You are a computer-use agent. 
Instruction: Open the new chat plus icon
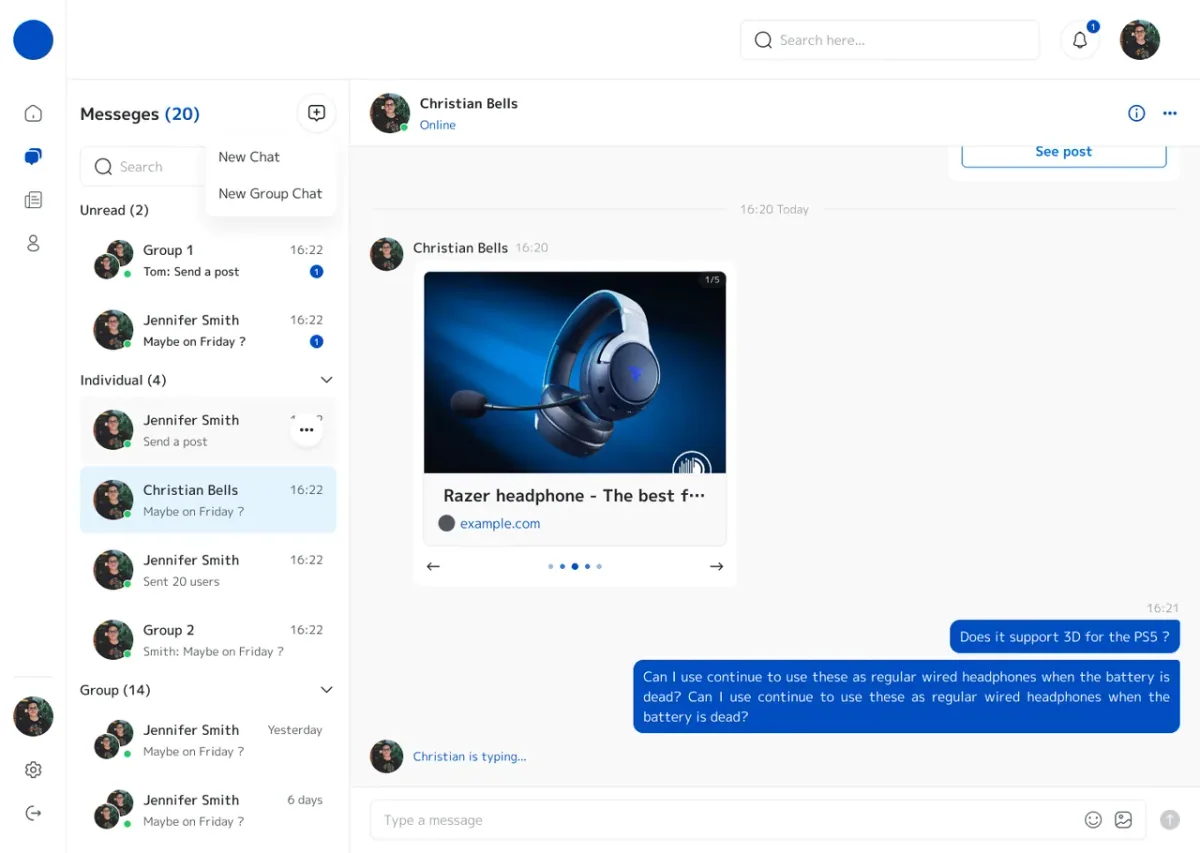[x=316, y=113]
